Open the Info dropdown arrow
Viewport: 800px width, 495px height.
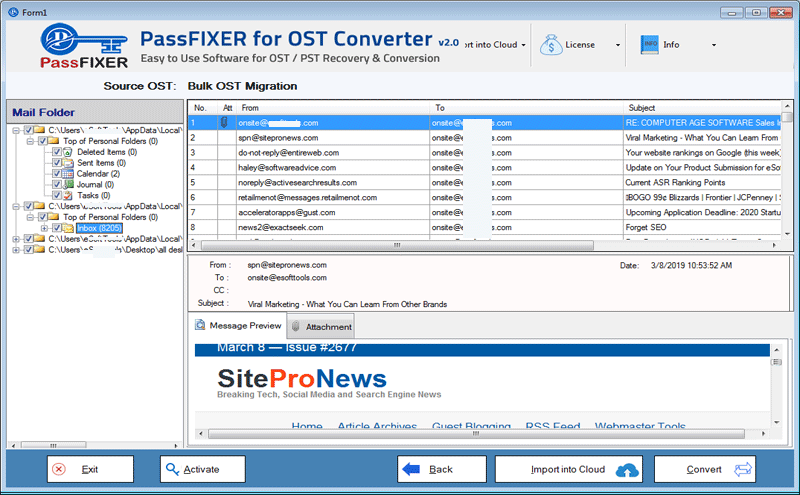point(714,45)
